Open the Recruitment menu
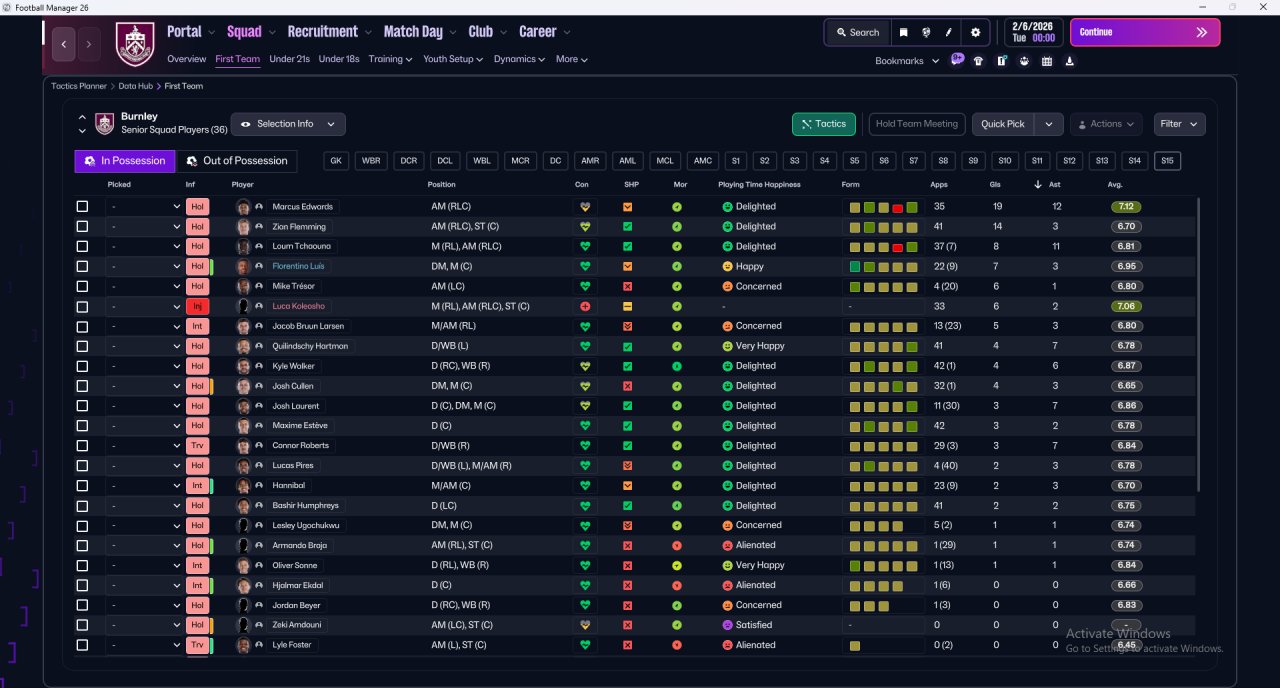Viewport: 1280px width, 688px height. point(329,32)
